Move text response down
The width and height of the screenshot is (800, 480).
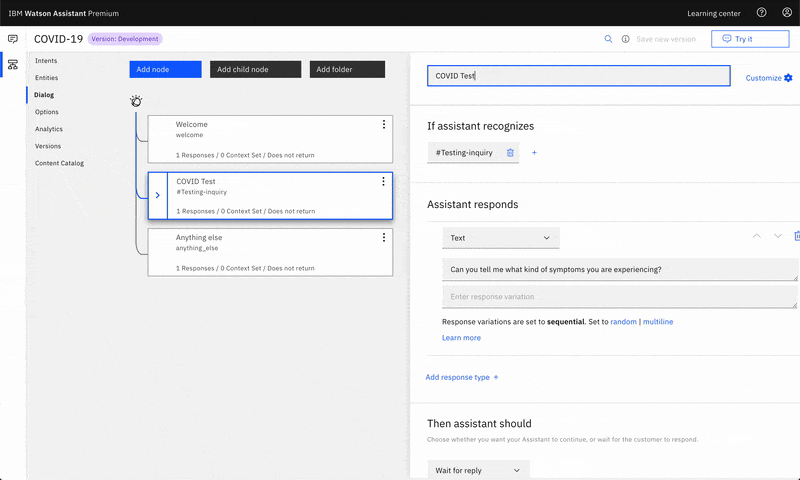778,236
